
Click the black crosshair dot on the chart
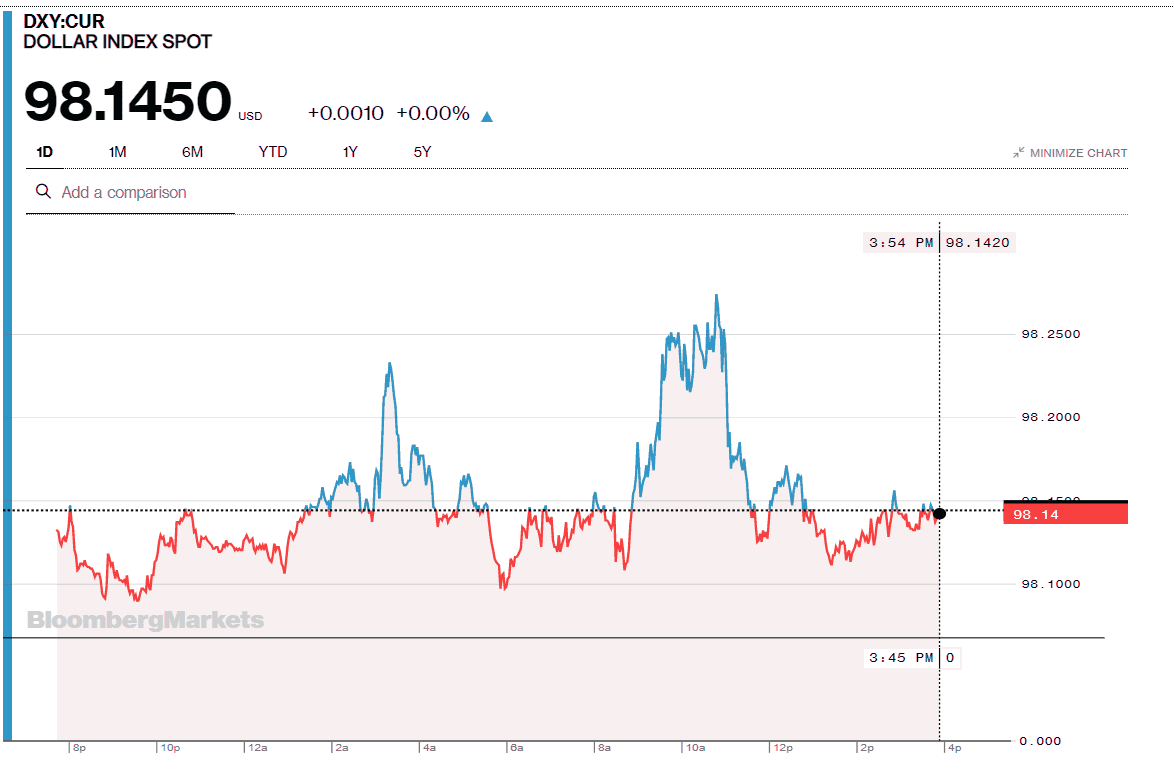pos(939,513)
